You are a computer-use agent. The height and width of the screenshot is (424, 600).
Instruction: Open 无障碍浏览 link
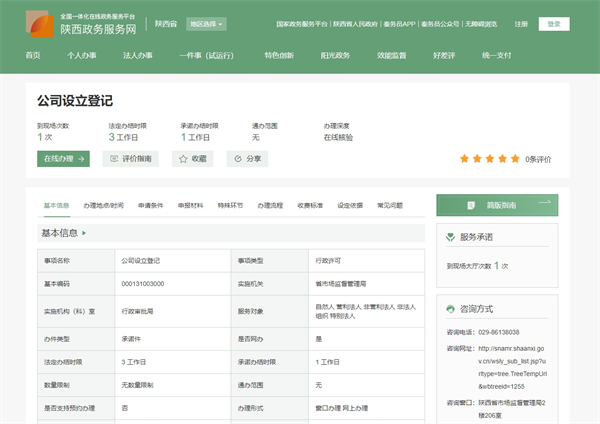[481, 24]
